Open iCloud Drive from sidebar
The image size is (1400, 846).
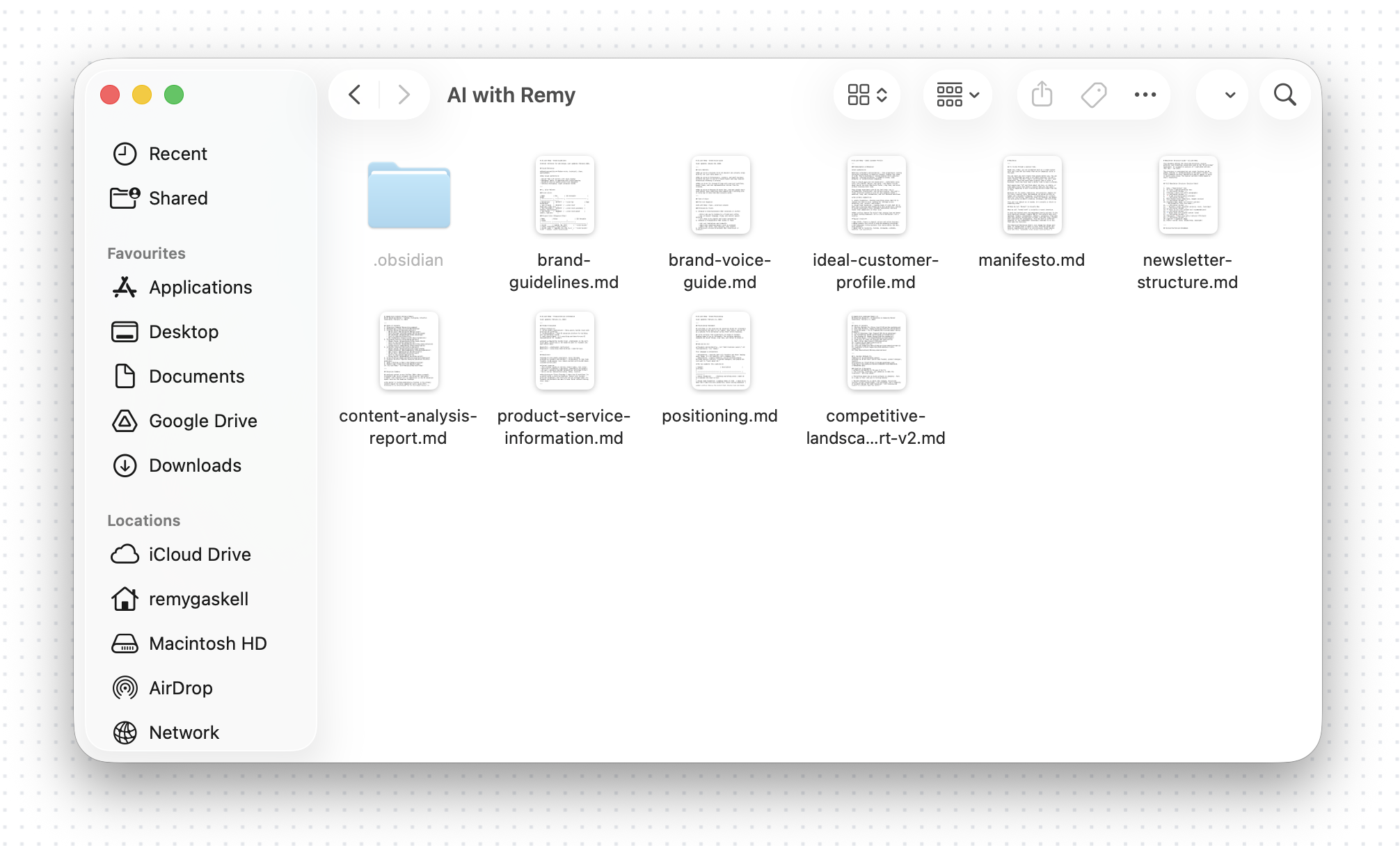[x=199, y=554]
